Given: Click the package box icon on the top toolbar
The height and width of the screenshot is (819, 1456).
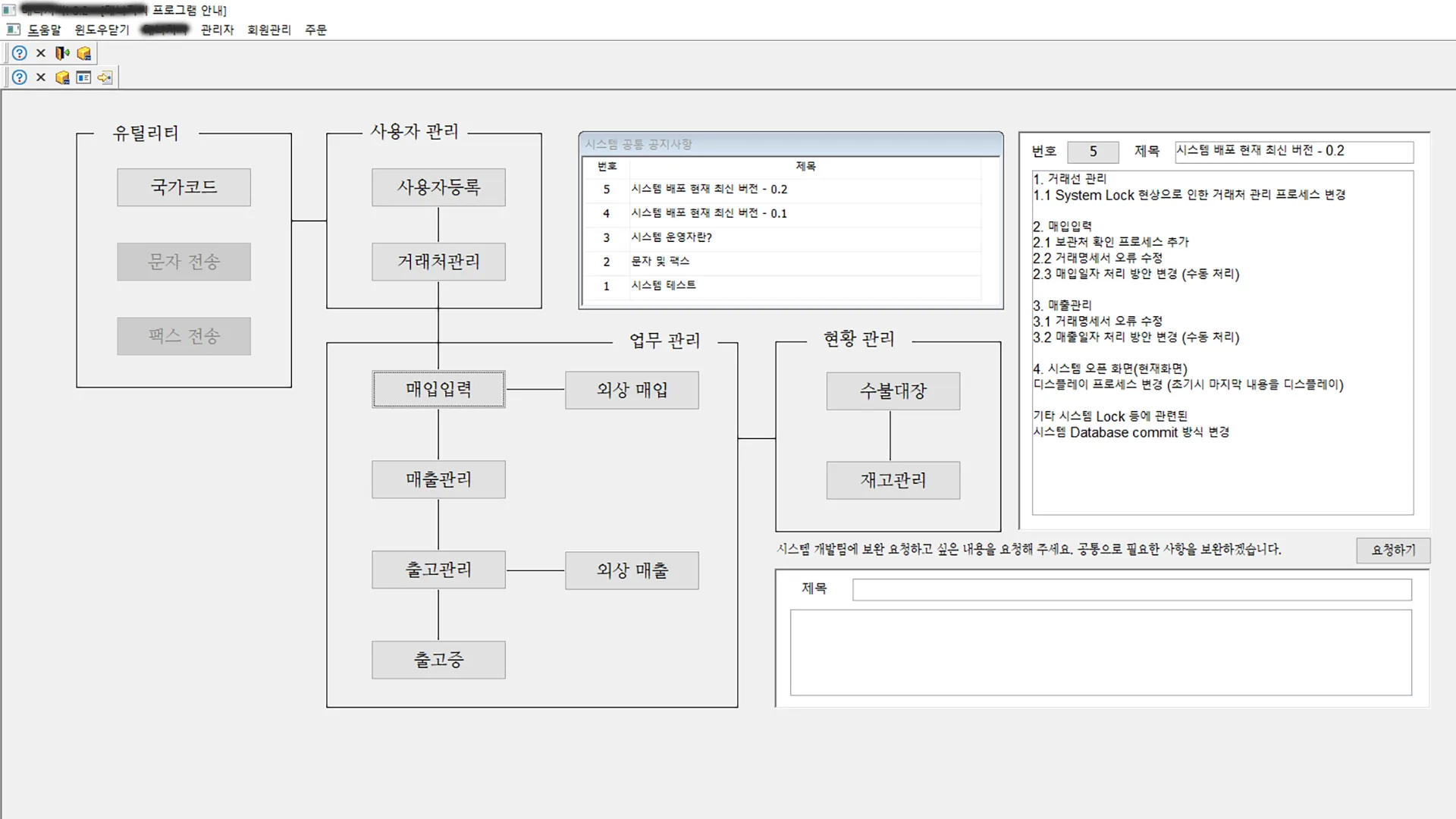Looking at the screenshot, I should pyautogui.click(x=84, y=53).
